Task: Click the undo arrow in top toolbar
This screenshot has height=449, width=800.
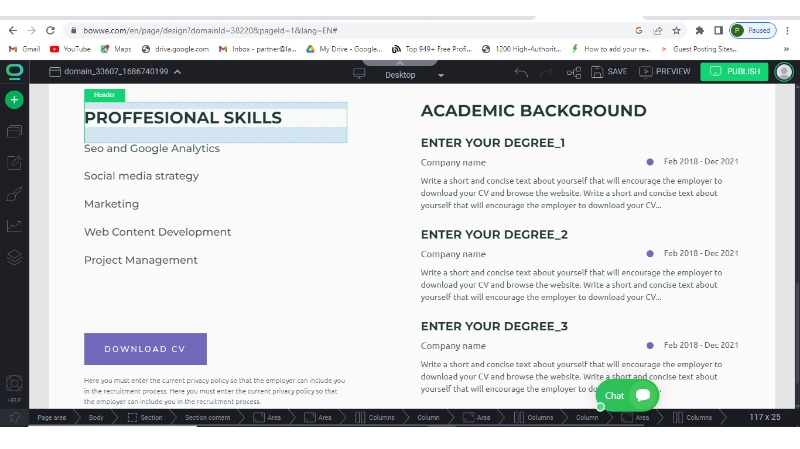Action: point(521,72)
